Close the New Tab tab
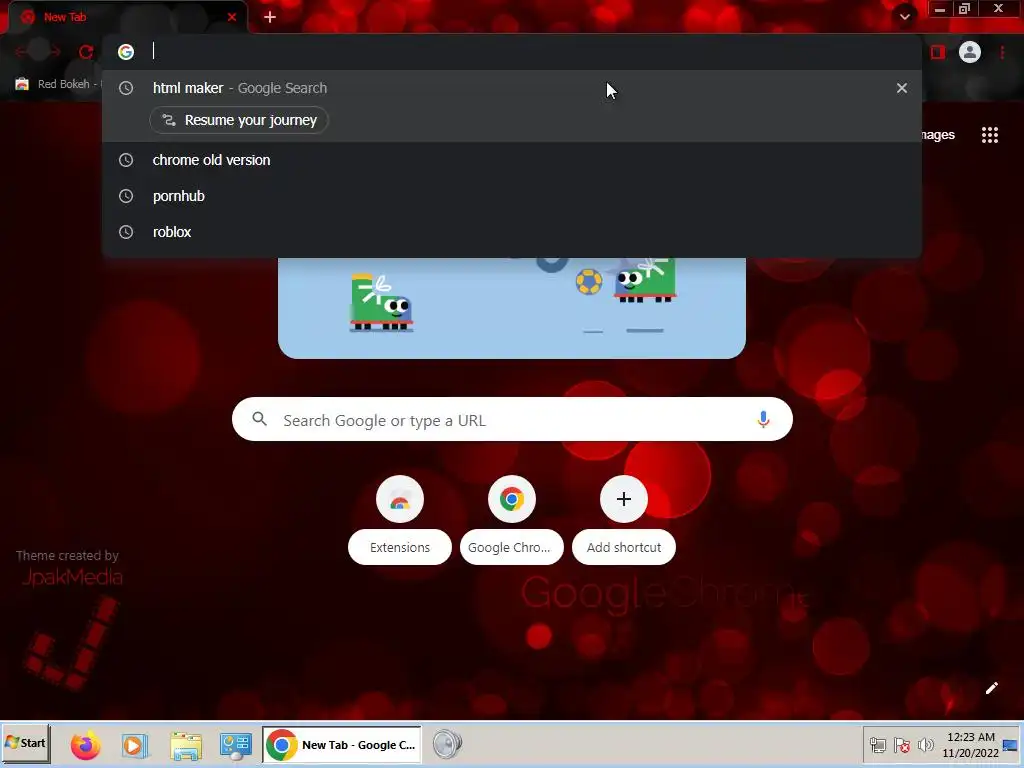 [x=231, y=17]
